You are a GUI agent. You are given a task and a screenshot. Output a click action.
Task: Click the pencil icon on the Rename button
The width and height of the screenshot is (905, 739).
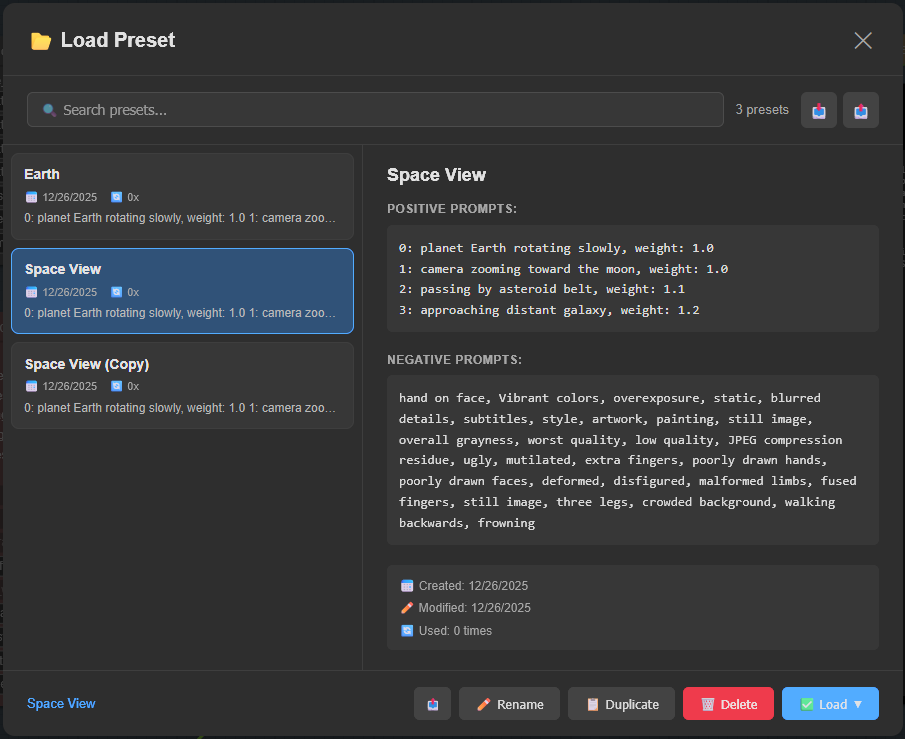(x=484, y=704)
